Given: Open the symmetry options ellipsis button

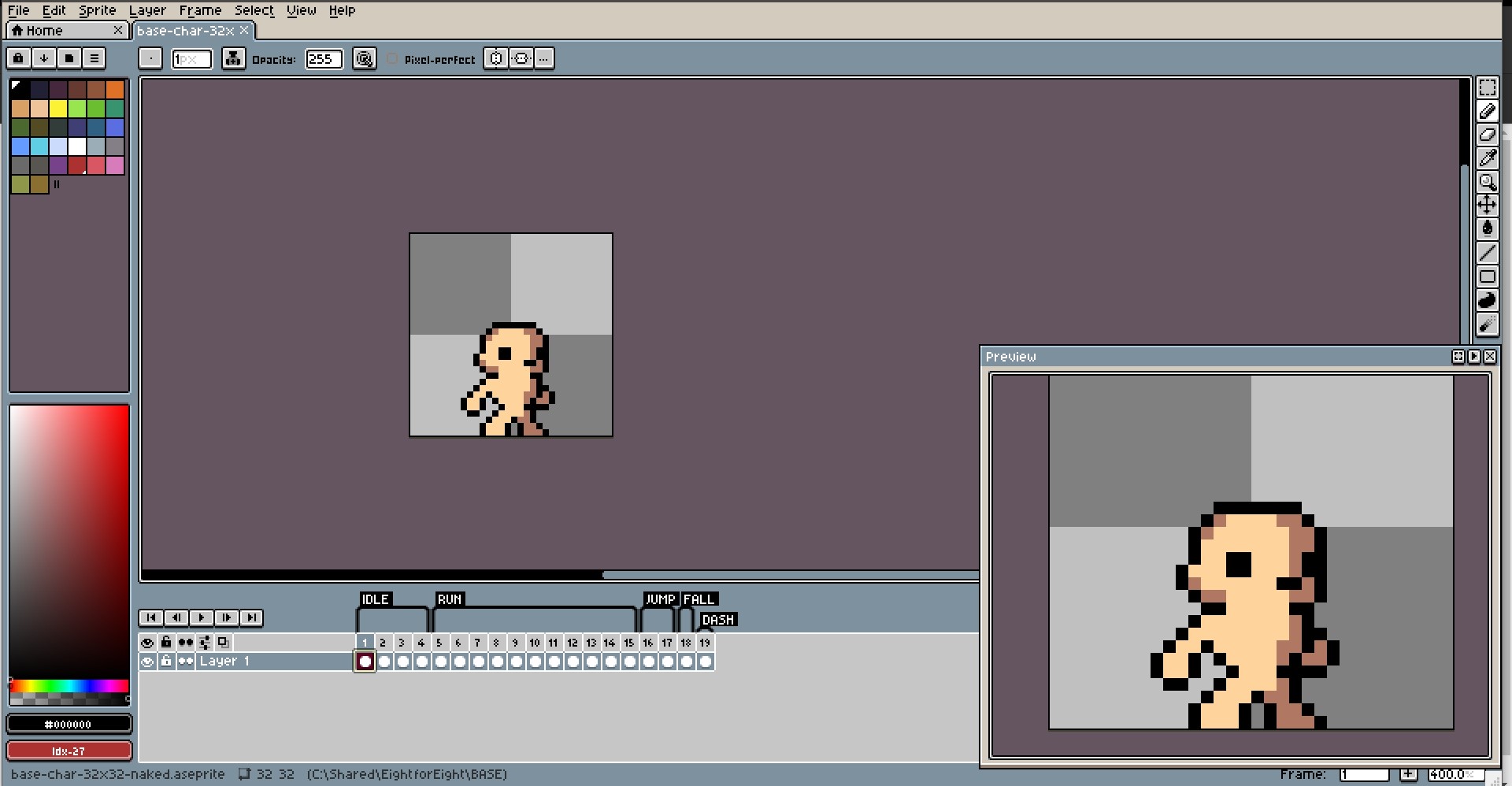Looking at the screenshot, I should tap(544, 58).
